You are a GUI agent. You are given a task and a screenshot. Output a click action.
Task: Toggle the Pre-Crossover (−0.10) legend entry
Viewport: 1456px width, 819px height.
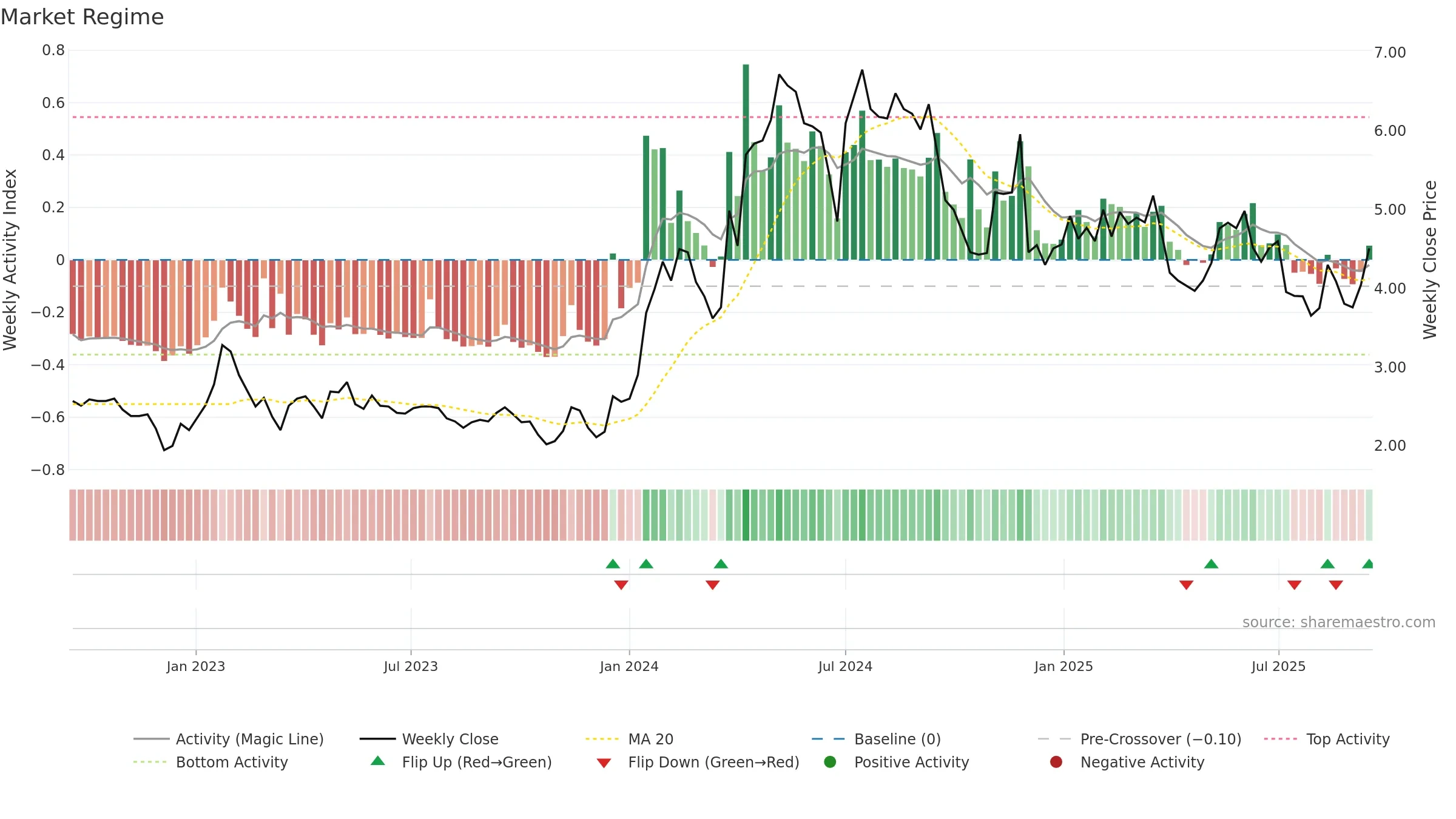(x=1140, y=739)
